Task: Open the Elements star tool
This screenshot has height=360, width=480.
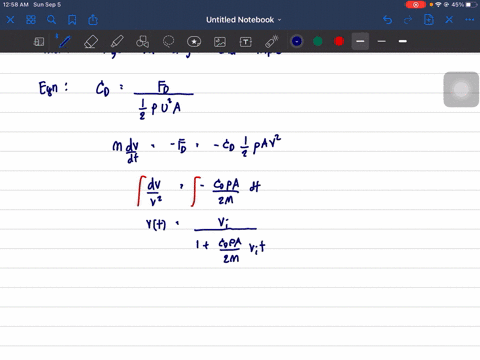Action: tap(194, 42)
